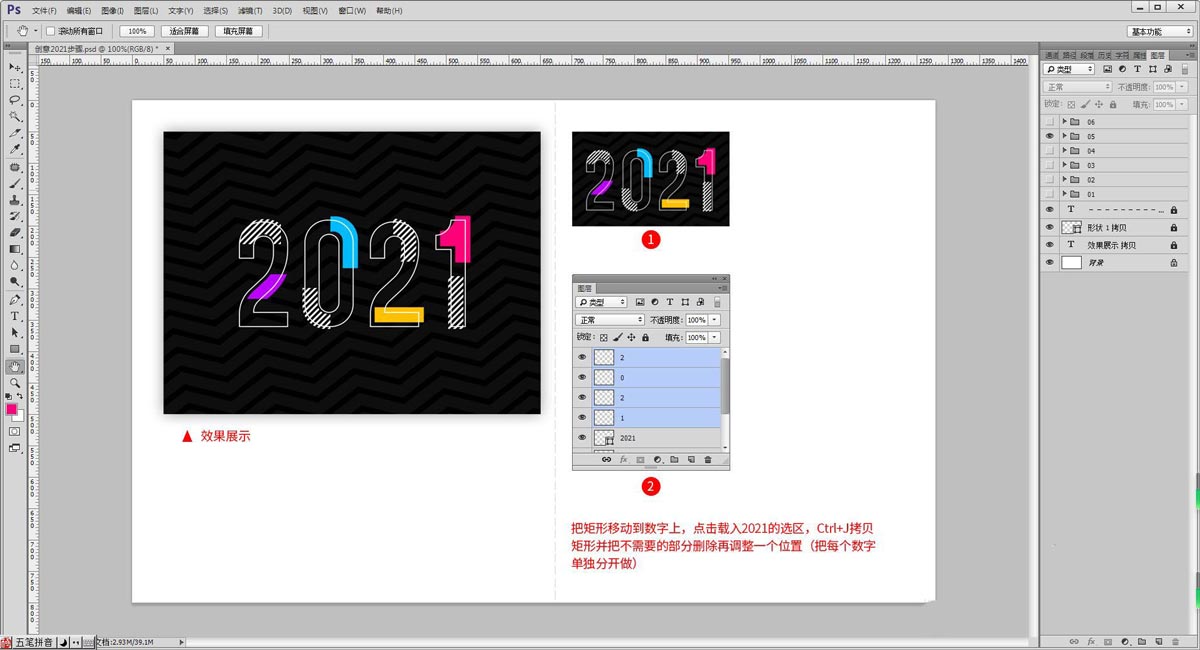Select the Blur tool
1200x650 pixels.
click(x=15, y=266)
